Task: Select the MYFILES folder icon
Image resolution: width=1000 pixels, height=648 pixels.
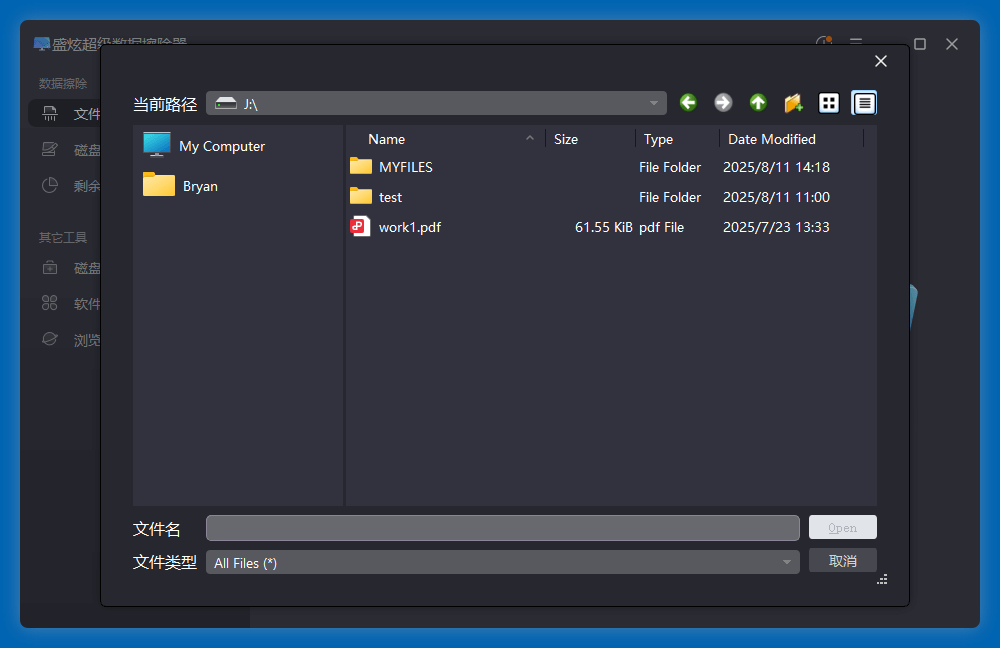Action: (x=361, y=167)
